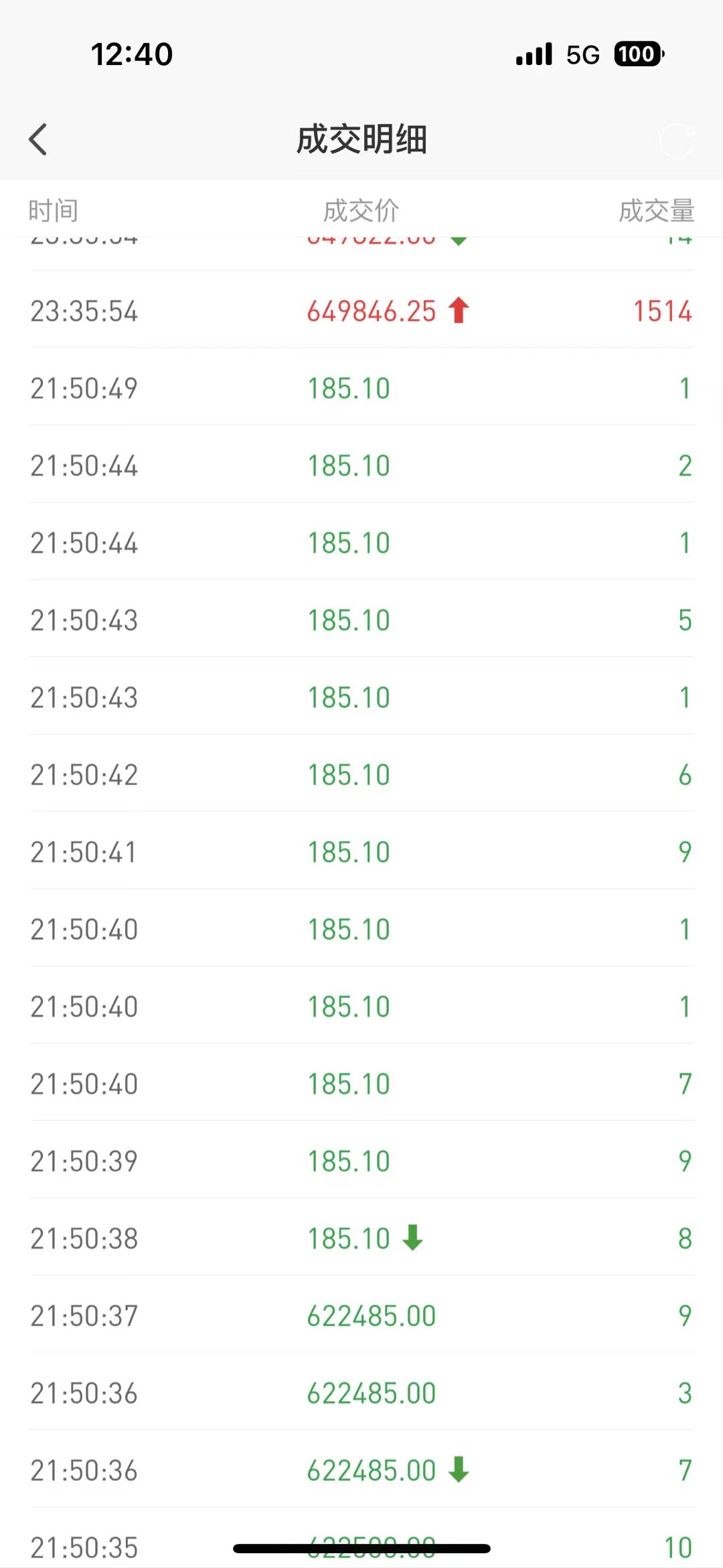This screenshot has width=723, height=1568.
Task: Tap red up arrow beside 649846.25
Action: coord(459,311)
